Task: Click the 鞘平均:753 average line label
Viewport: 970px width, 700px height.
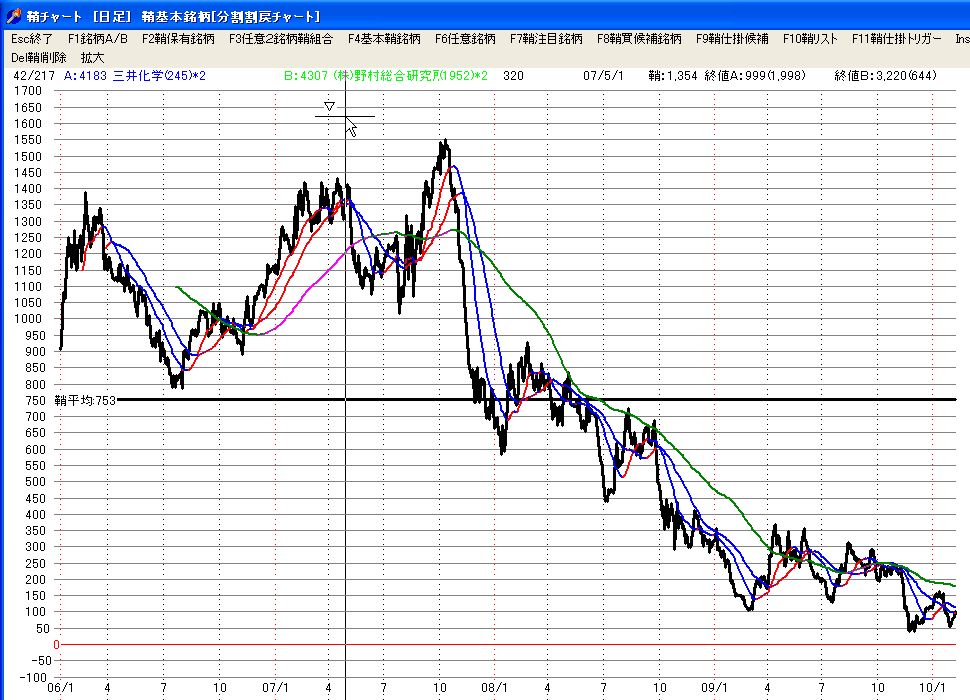Action: coord(86,400)
